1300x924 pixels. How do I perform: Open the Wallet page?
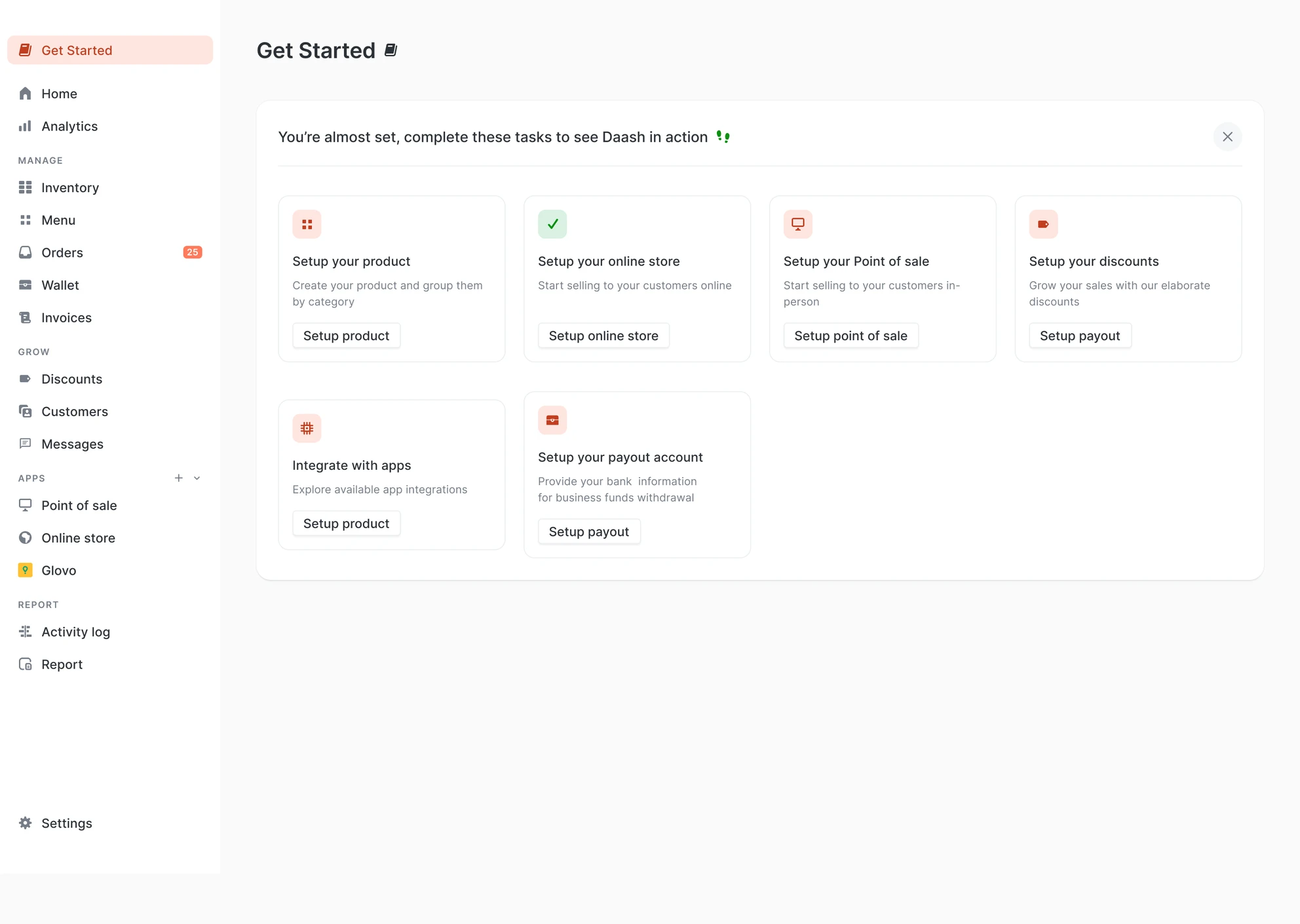[110, 285]
